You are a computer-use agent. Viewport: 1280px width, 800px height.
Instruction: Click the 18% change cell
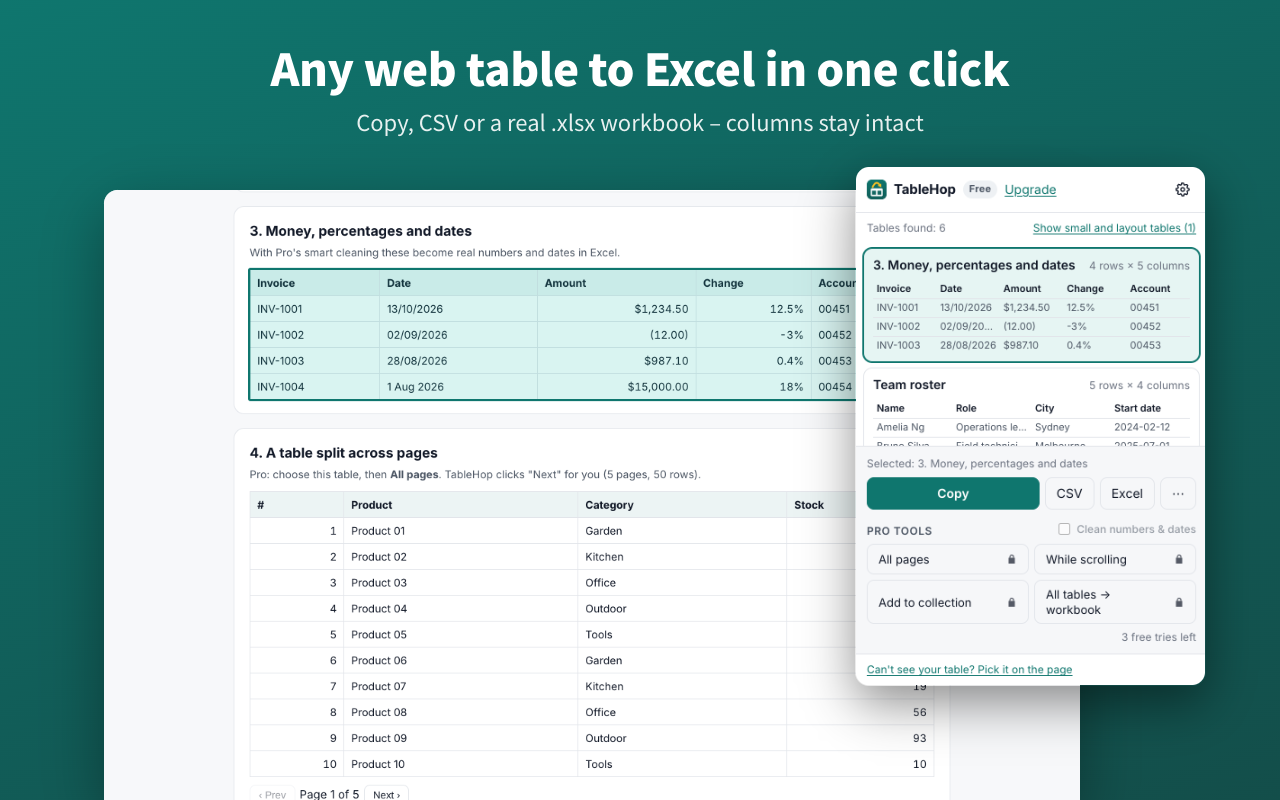click(x=753, y=387)
